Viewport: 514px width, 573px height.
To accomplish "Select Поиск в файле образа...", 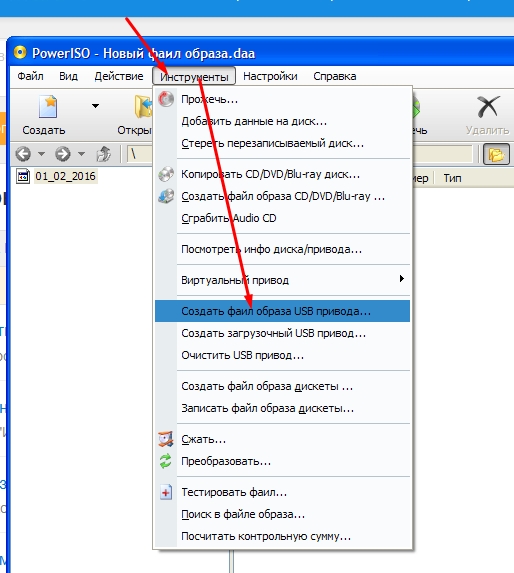I will point(282,514).
